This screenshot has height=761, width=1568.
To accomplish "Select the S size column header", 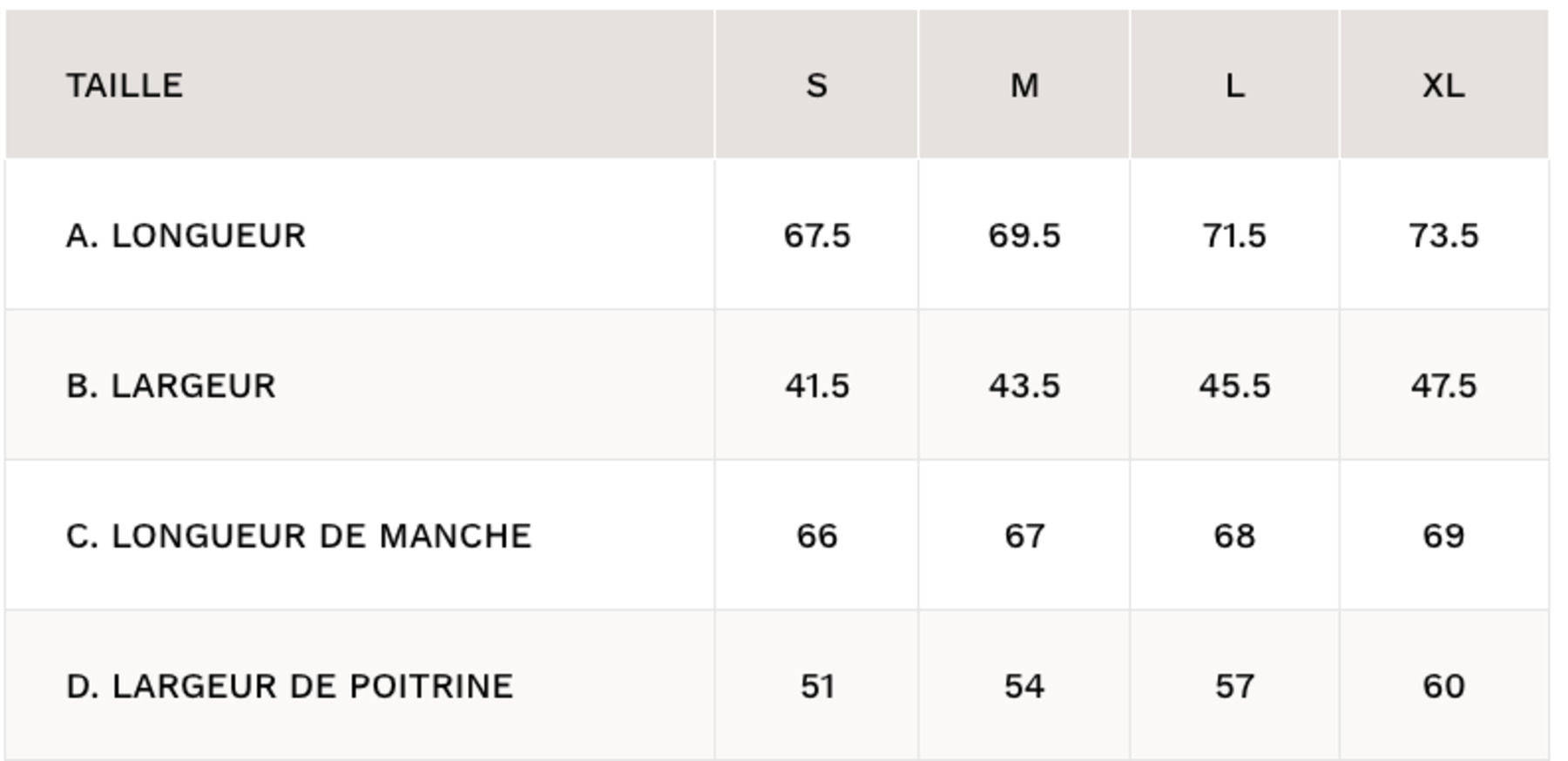I will [816, 85].
